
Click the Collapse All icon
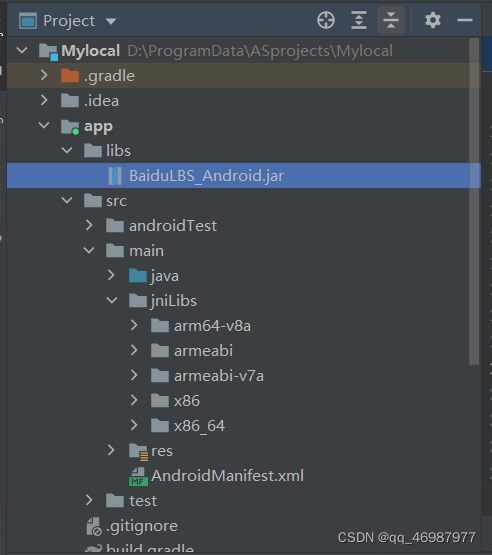(391, 20)
